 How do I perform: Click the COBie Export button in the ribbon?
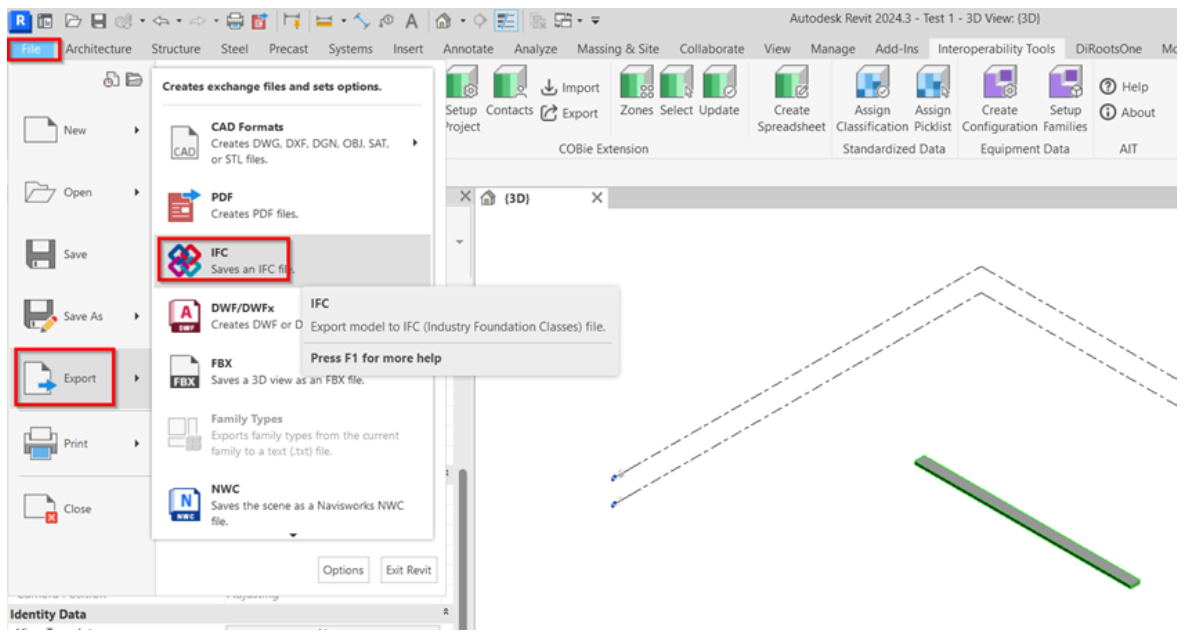[570, 114]
